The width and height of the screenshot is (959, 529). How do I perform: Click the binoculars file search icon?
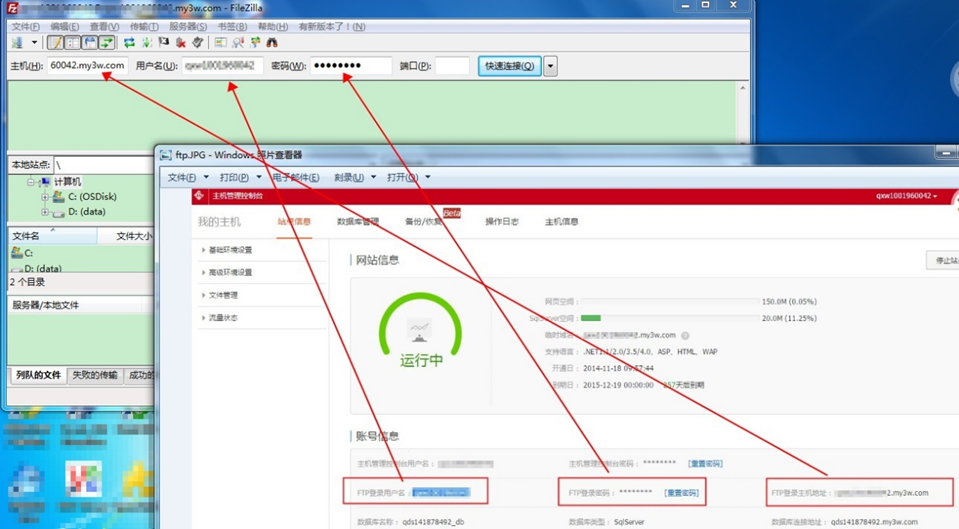(x=272, y=42)
